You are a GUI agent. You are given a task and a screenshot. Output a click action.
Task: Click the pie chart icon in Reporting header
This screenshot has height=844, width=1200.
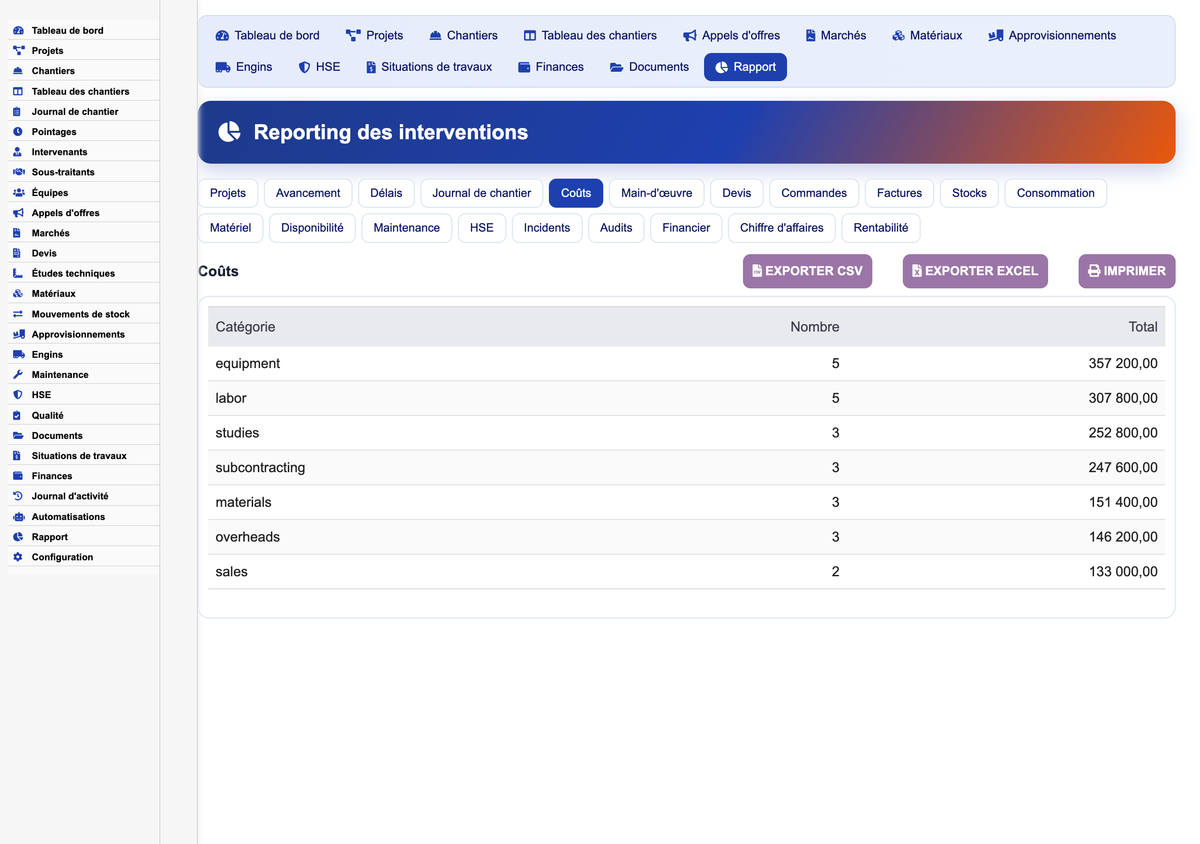(230, 132)
